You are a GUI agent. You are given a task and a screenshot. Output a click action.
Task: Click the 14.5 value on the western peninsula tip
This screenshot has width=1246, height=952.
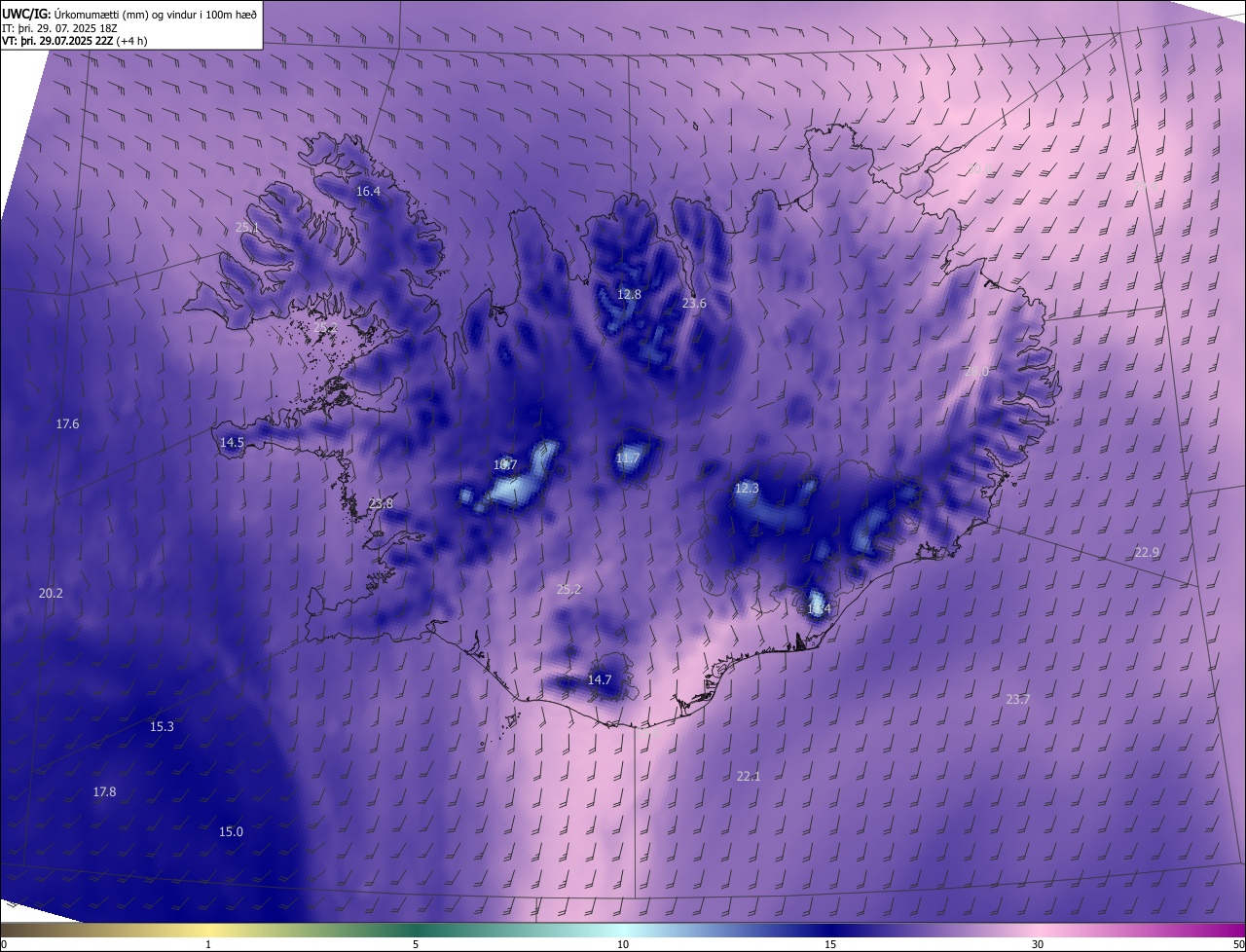coord(232,442)
